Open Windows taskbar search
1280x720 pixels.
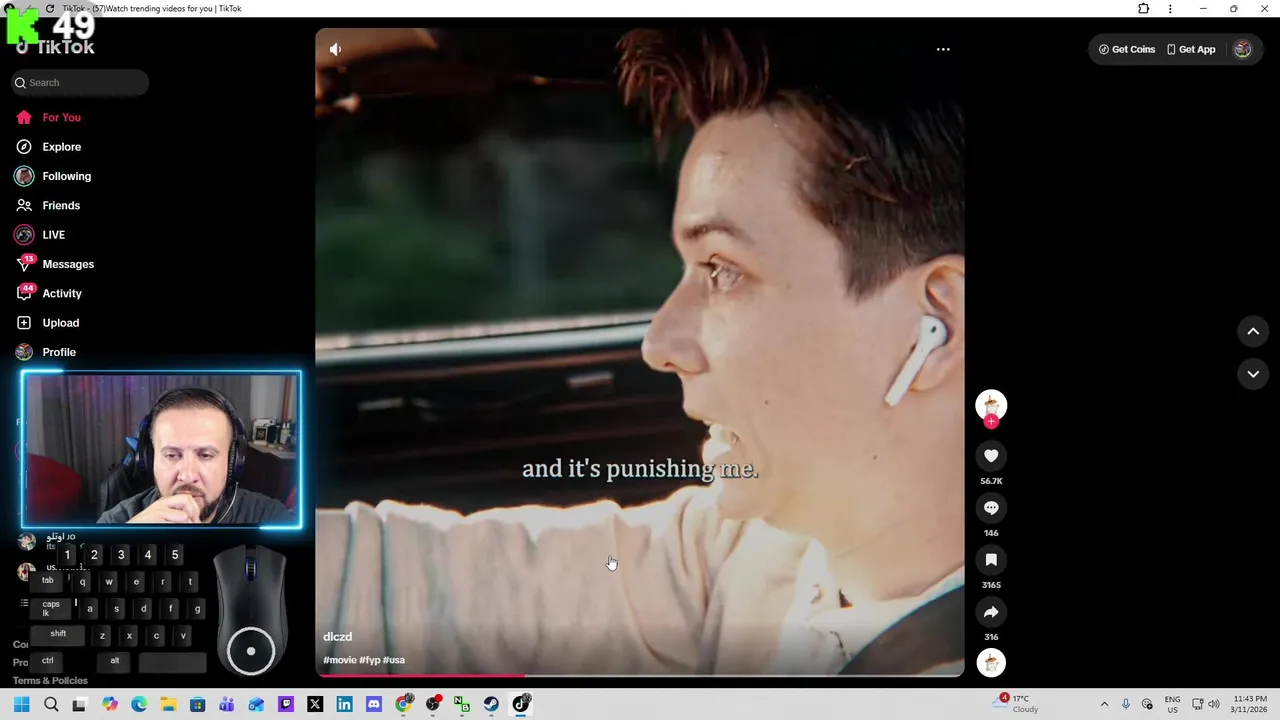[51, 704]
